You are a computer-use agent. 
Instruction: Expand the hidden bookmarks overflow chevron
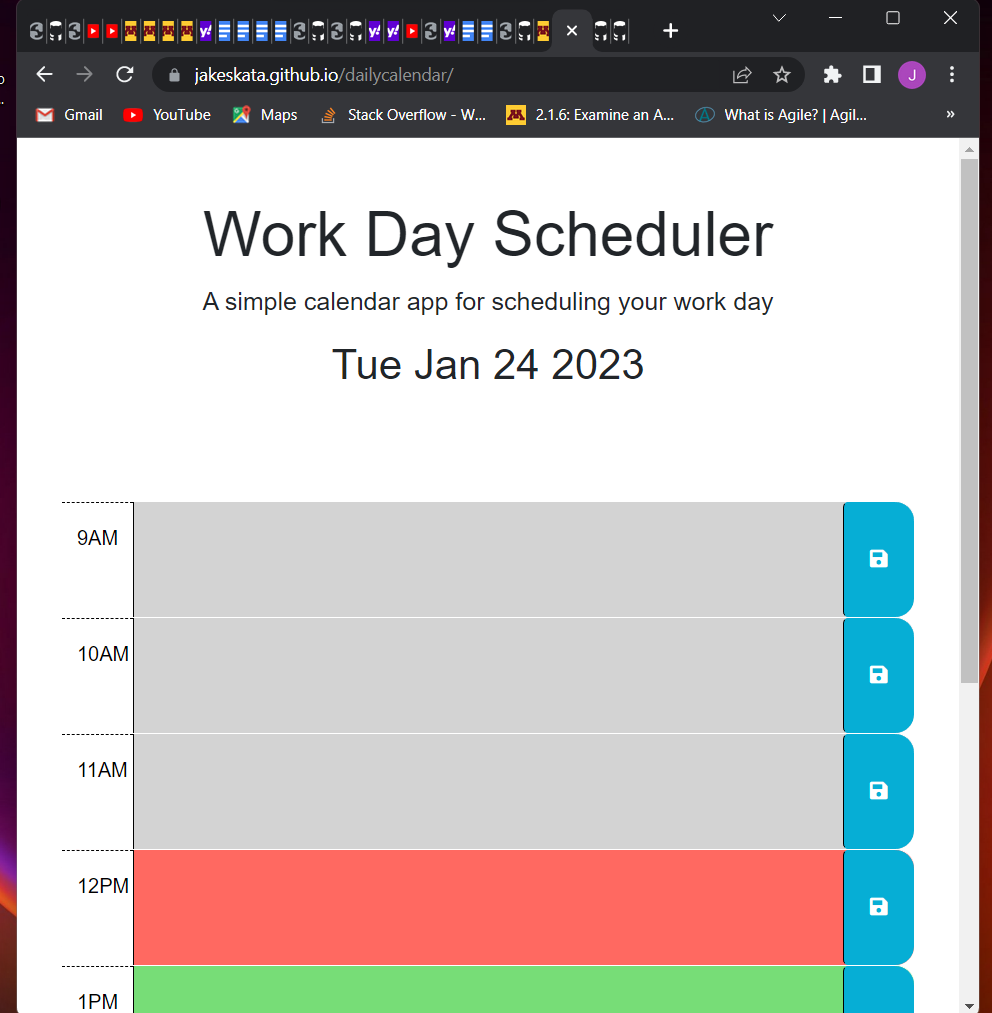pos(950,114)
